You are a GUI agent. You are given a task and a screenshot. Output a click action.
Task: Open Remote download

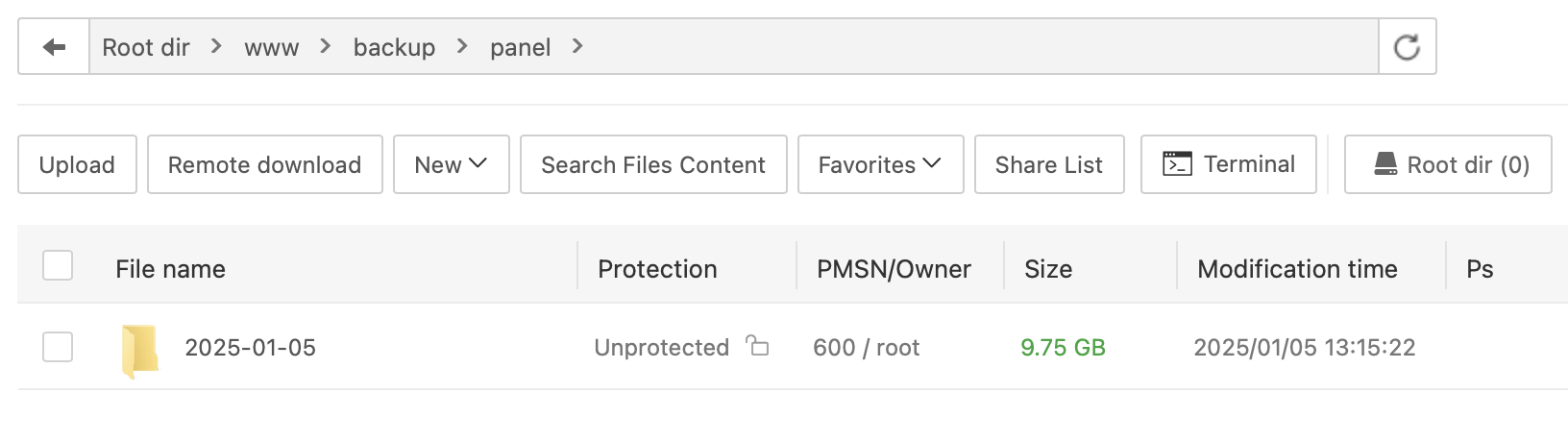click(x=264, y=164)
